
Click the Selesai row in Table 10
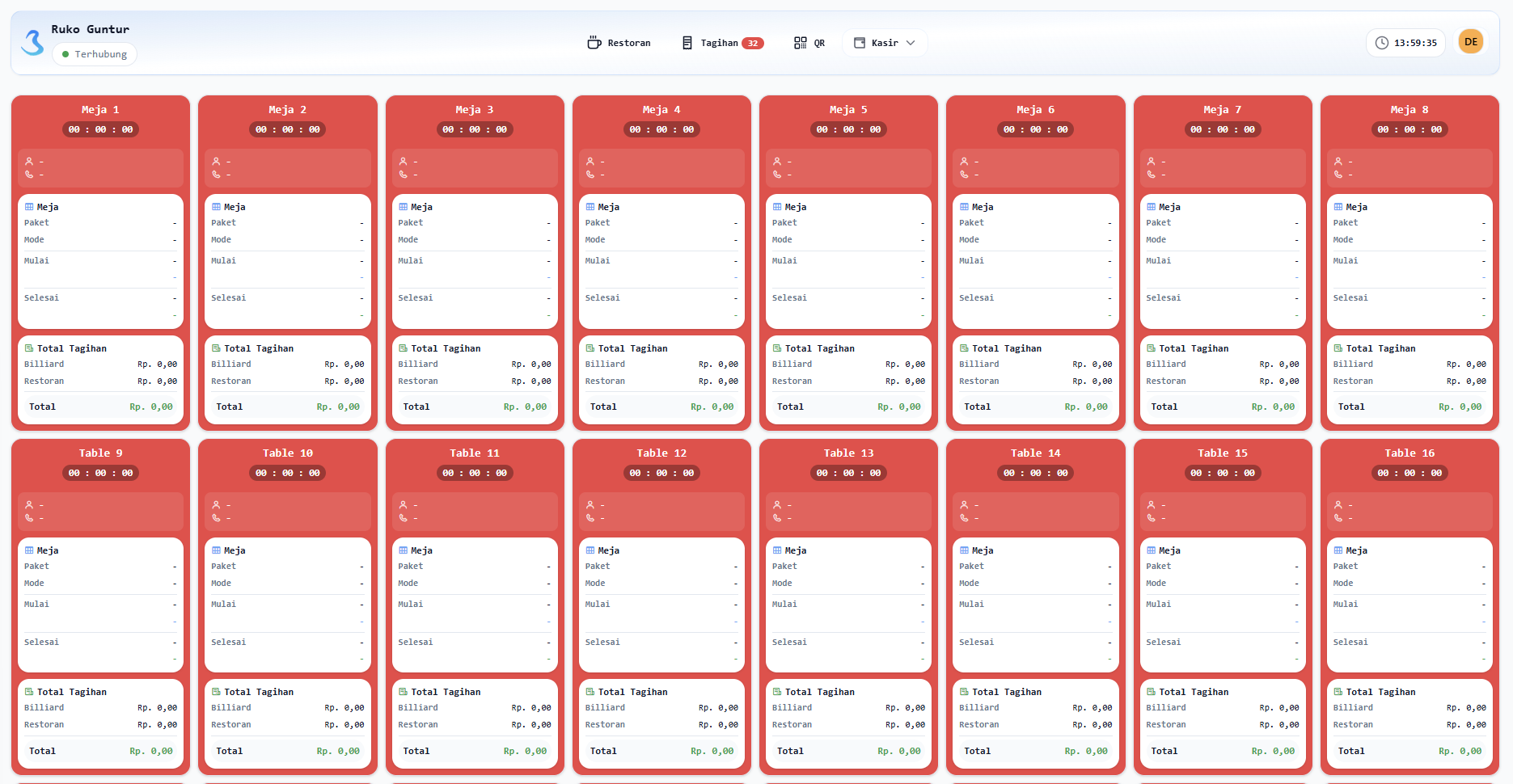point(287,643)
